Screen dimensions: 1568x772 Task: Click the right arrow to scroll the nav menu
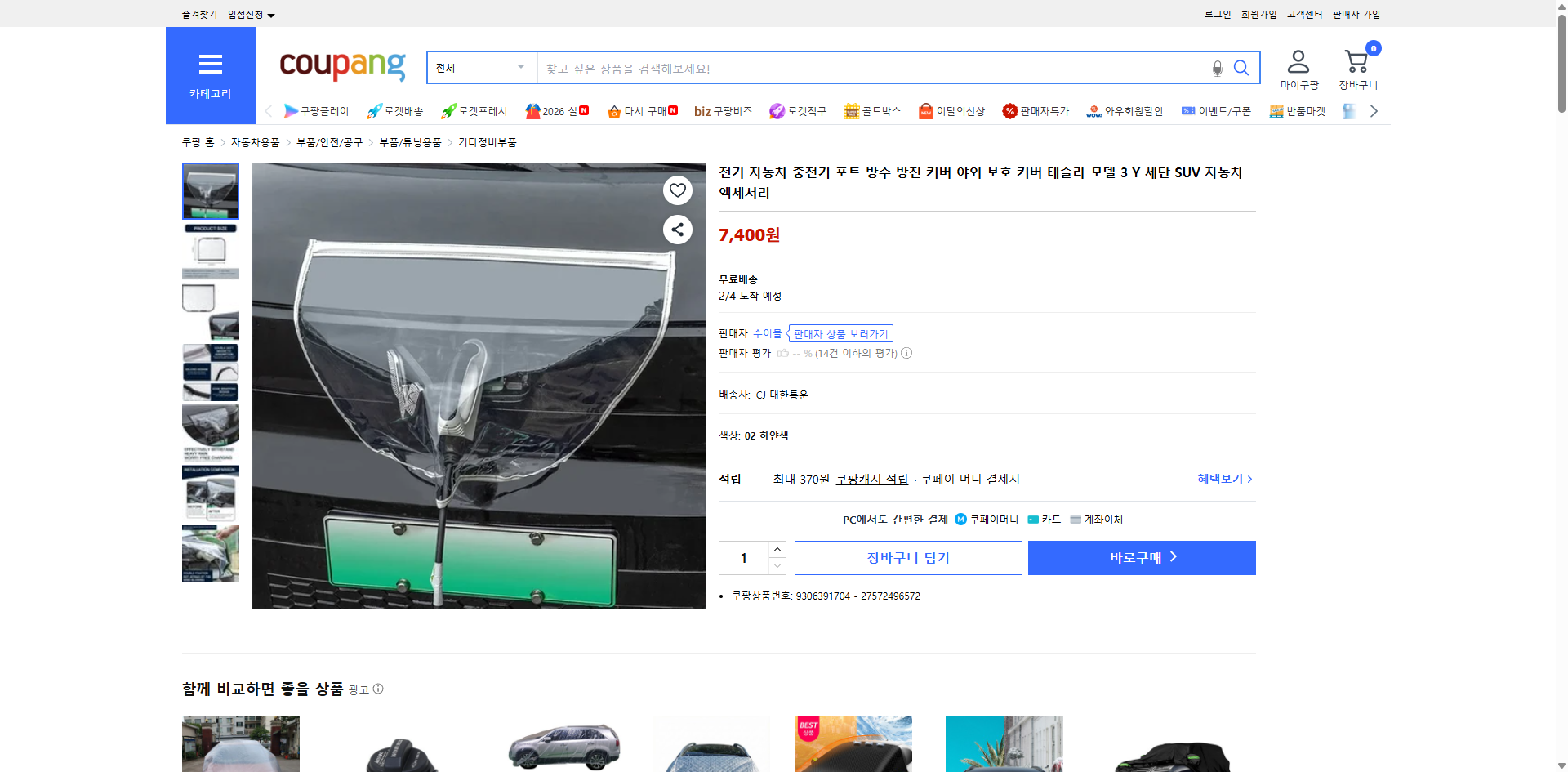click(x=1374, y=110)
